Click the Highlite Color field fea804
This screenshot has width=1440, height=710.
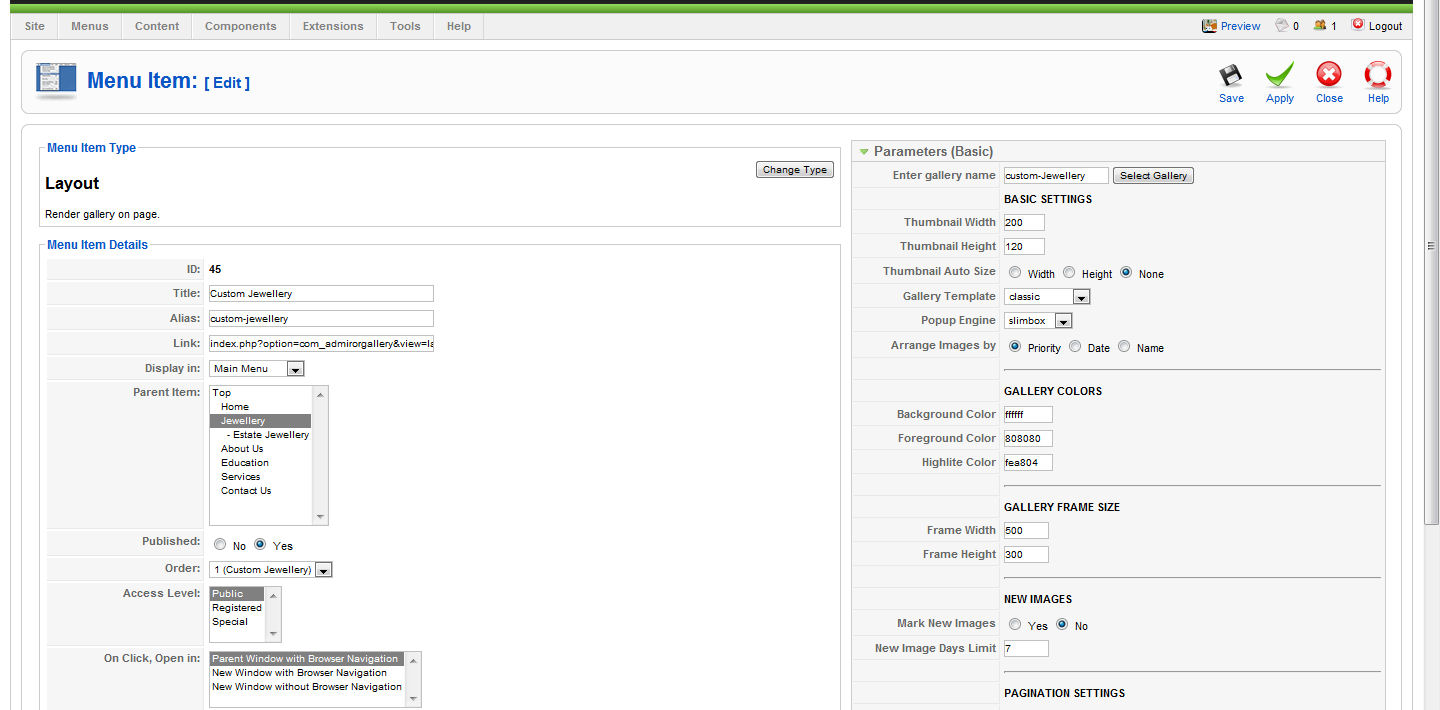coord(1028,462)
